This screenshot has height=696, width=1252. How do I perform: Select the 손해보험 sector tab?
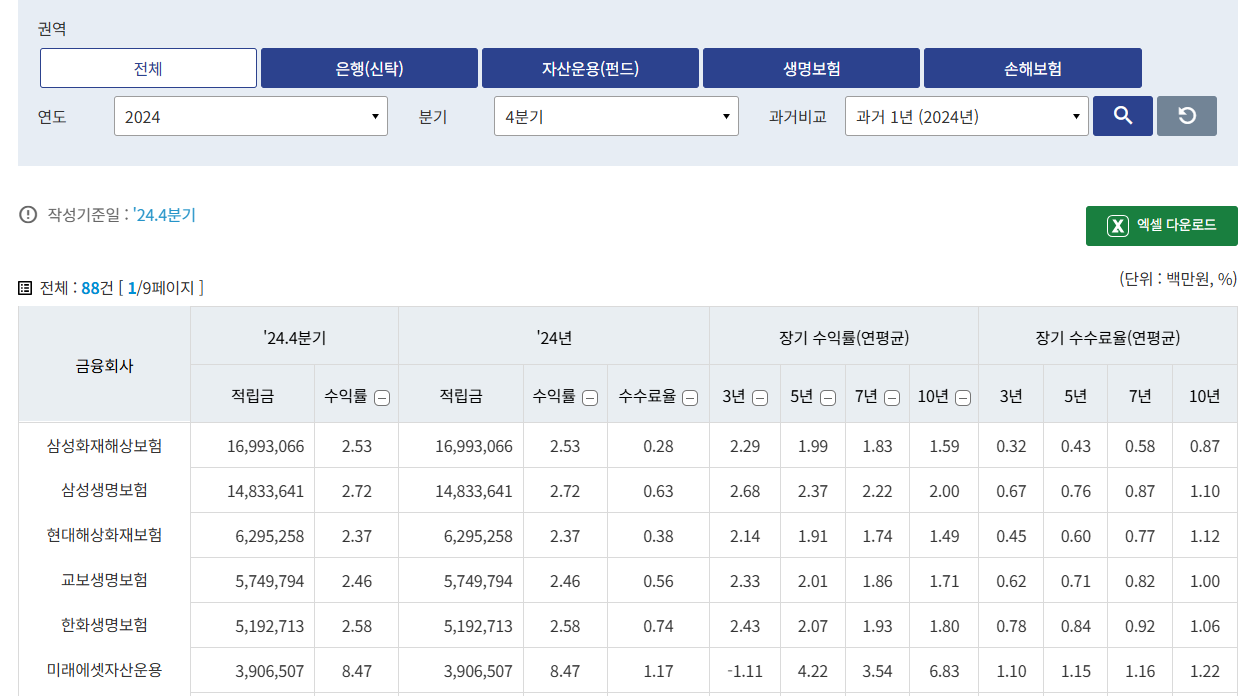pos(1033,68)
